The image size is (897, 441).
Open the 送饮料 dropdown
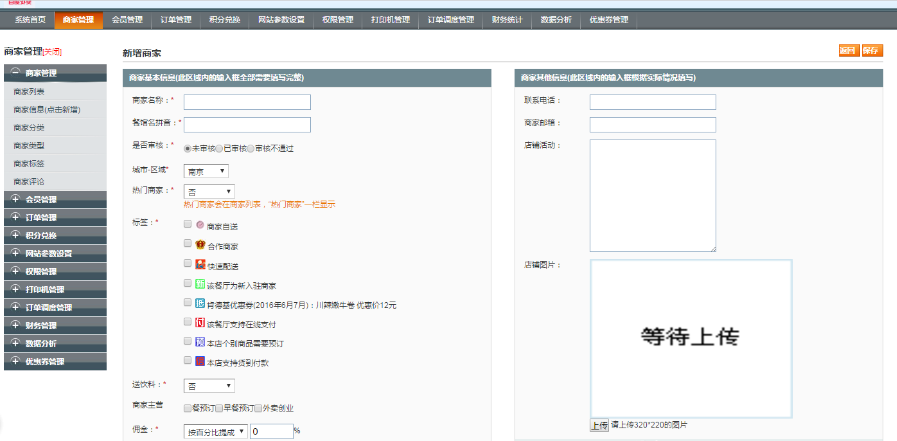209,386
